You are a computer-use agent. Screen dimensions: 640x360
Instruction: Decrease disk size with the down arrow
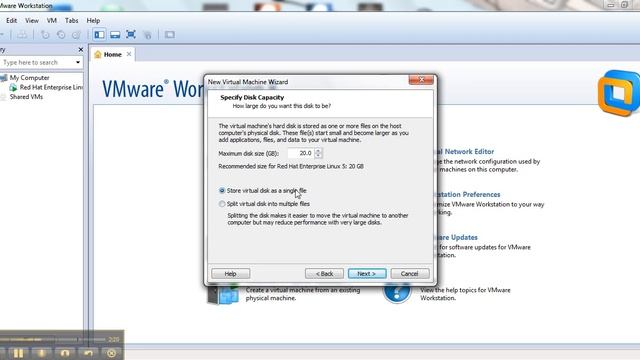click(x=318, y=156)
